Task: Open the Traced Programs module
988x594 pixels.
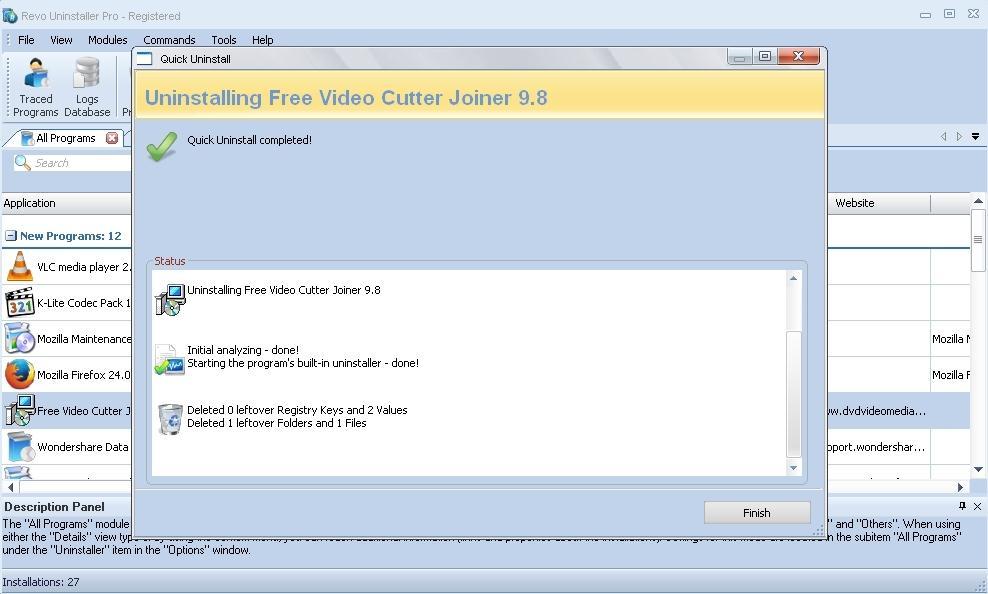Action: tap(35, 86)
